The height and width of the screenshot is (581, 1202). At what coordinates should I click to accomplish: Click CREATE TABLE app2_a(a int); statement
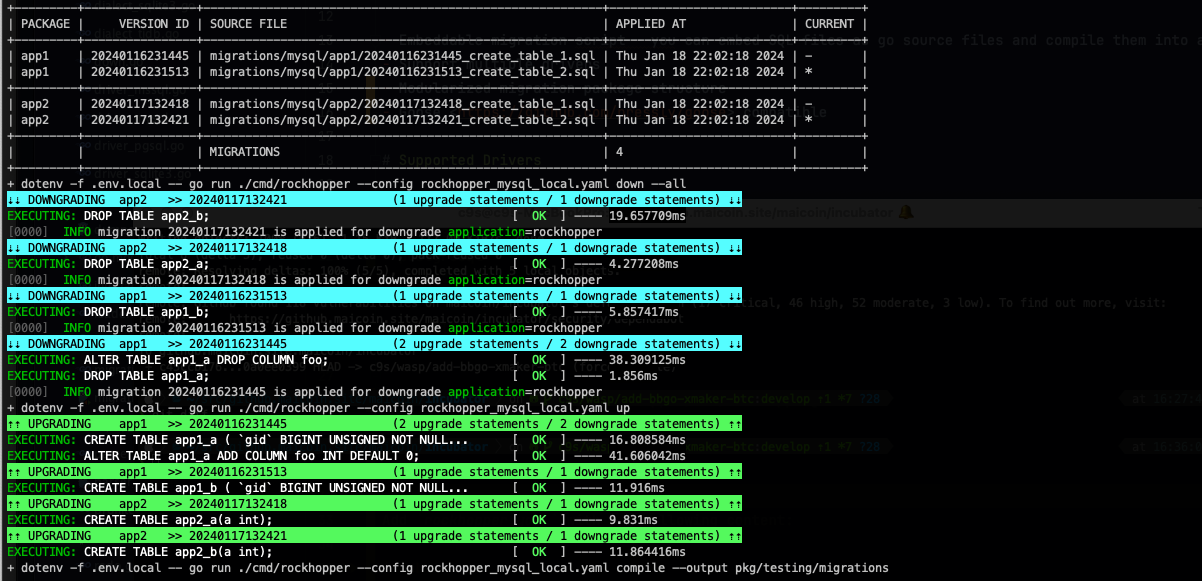(x=178, y=521)
